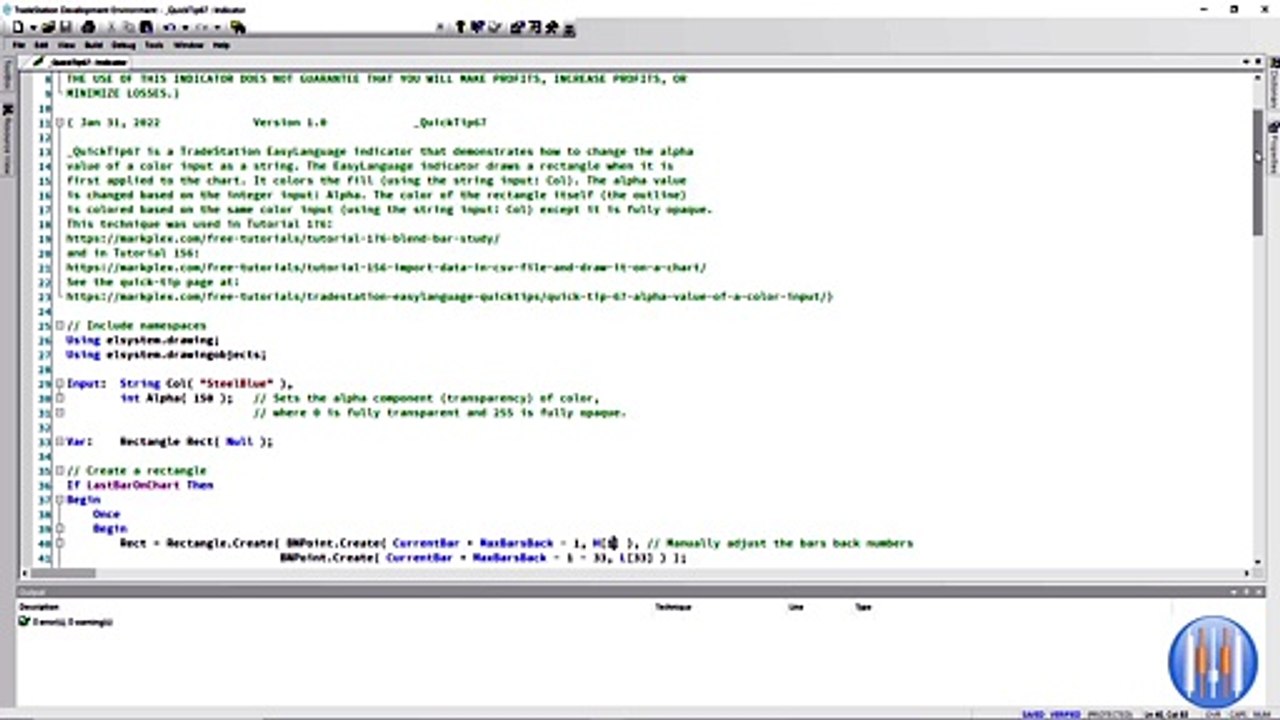Click the Cut scissors toolbar icon

click(x=111, y=27)
